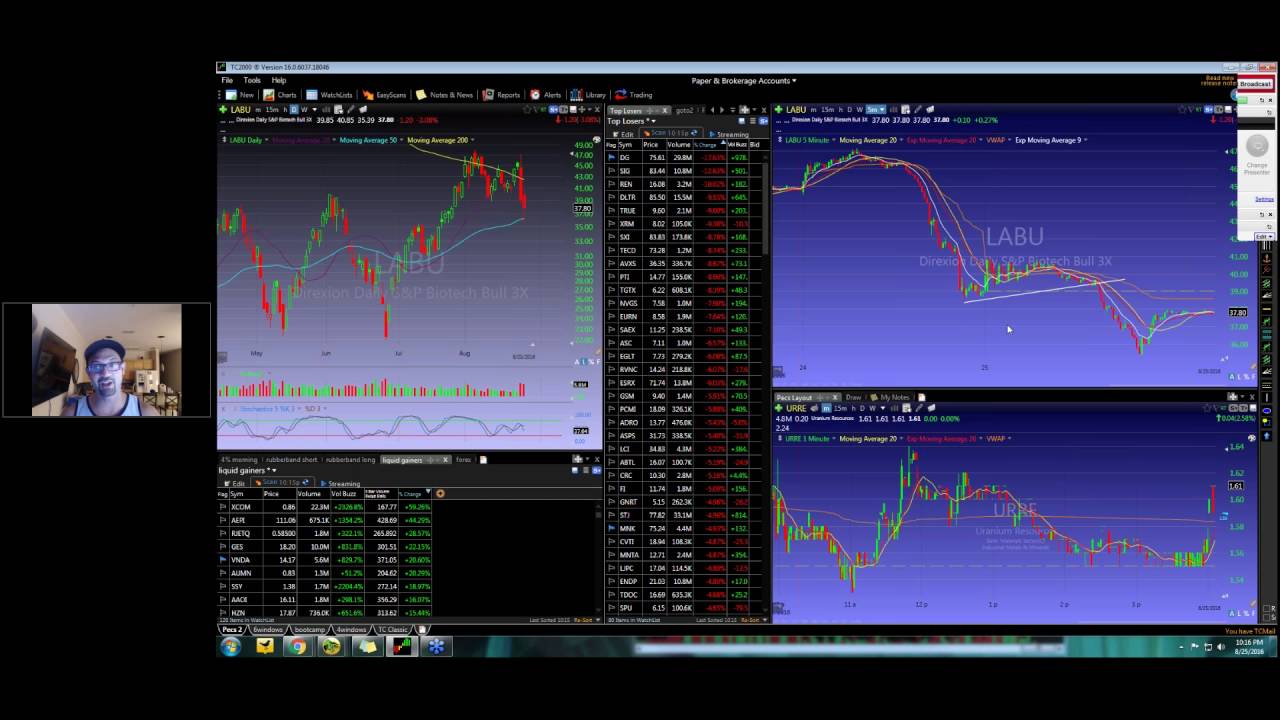The height and width of the screenshot is (720, 1280).
Task: Open Alerts from the toolbar
Action: click(x=546, y=95)
